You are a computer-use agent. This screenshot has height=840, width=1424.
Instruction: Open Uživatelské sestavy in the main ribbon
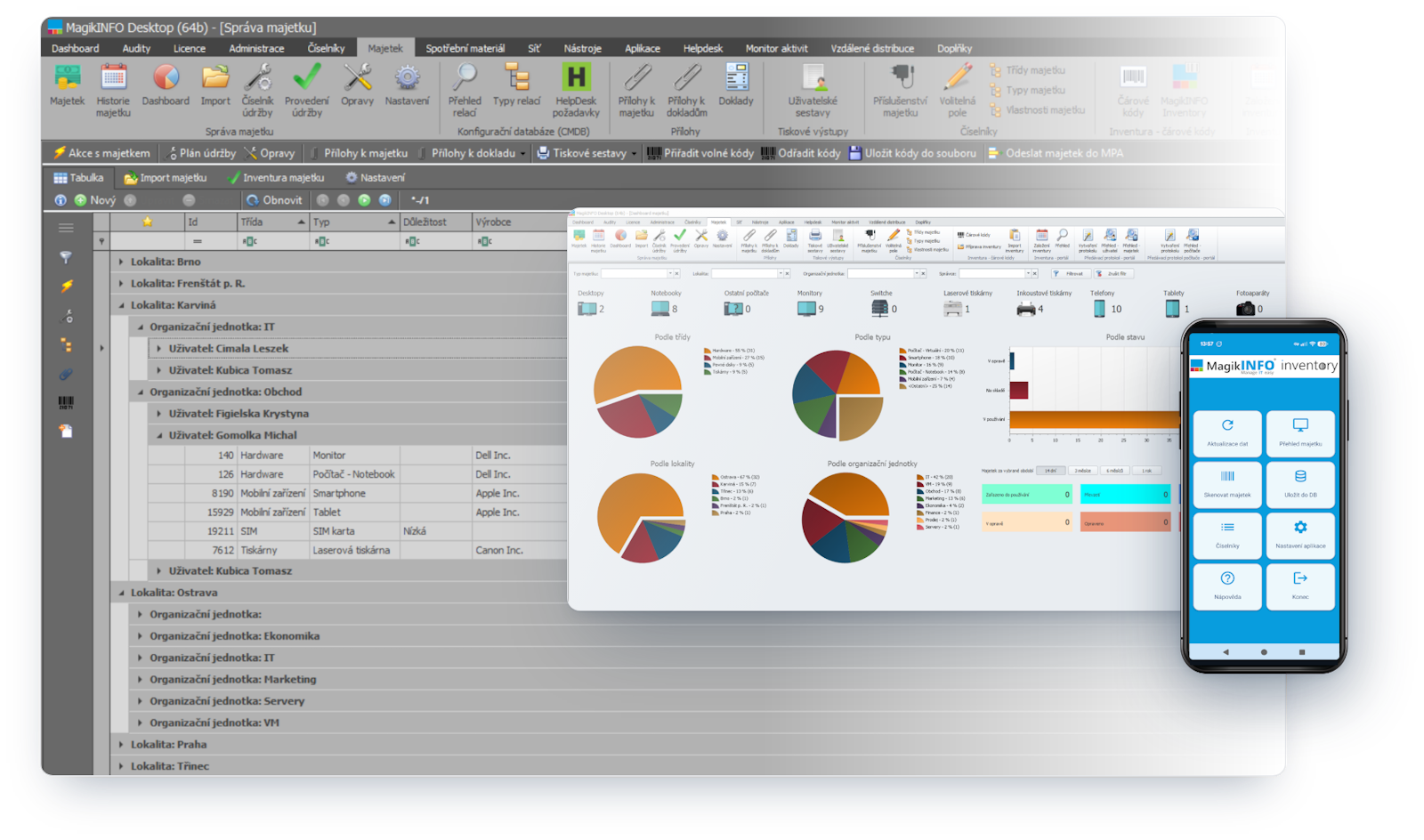813,90
